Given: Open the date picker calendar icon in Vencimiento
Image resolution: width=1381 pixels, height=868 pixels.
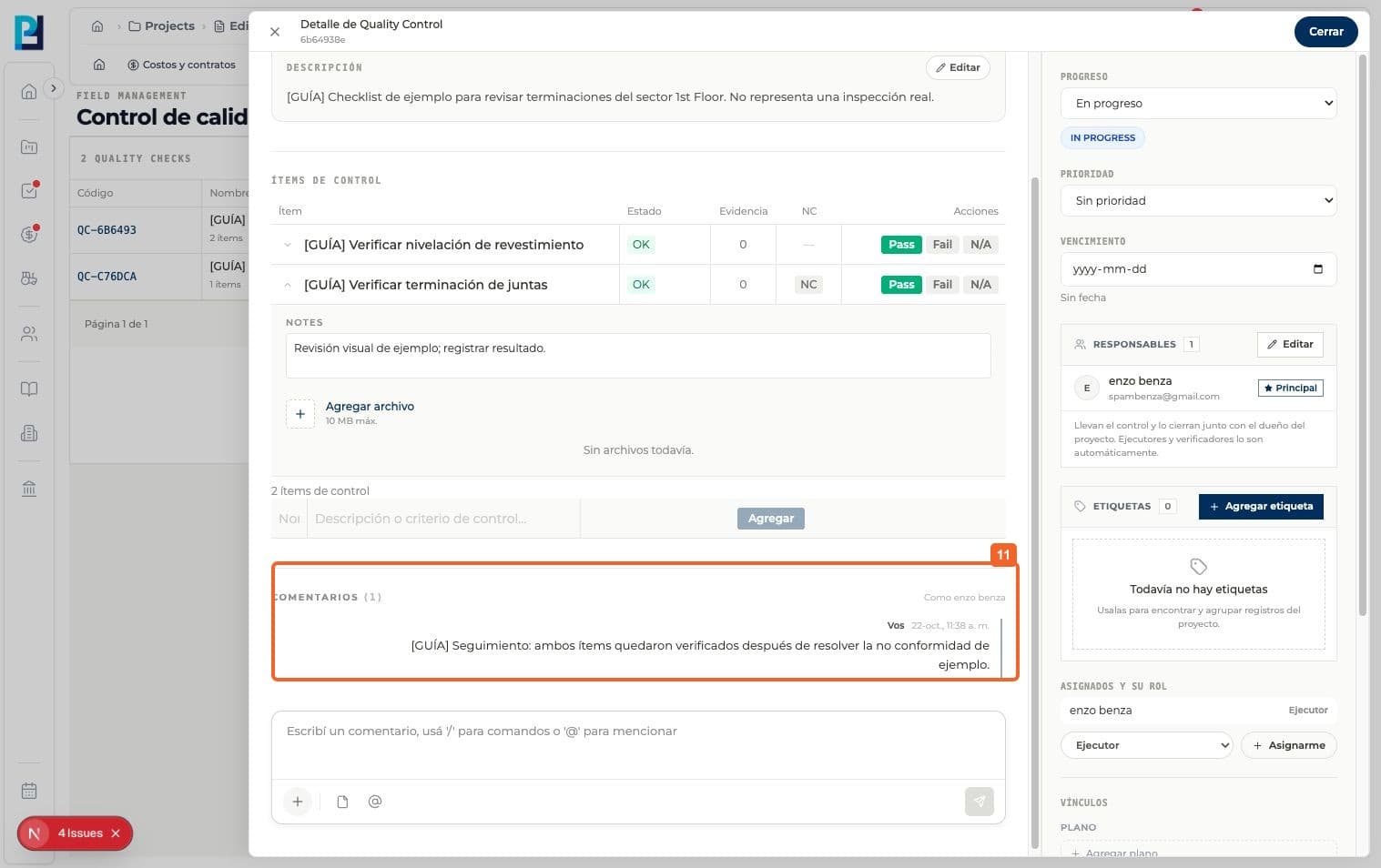Looking at the screenshot, I should (1318, 269).
